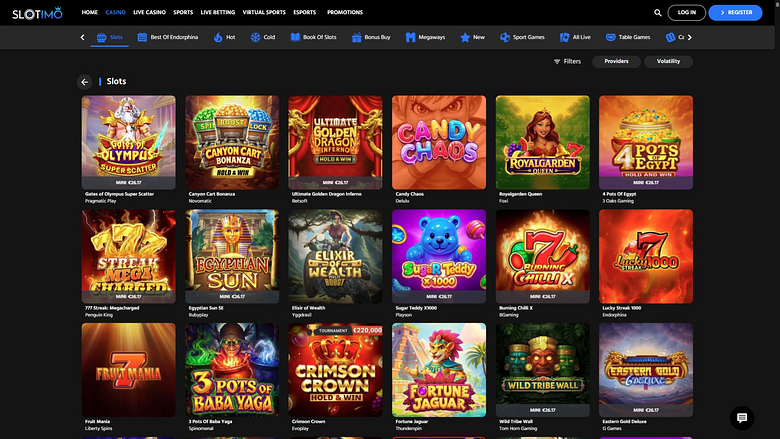Open Canyon Cart Bonanza game thumbnail
Screen dimensions: 780x439
point(232,142)
